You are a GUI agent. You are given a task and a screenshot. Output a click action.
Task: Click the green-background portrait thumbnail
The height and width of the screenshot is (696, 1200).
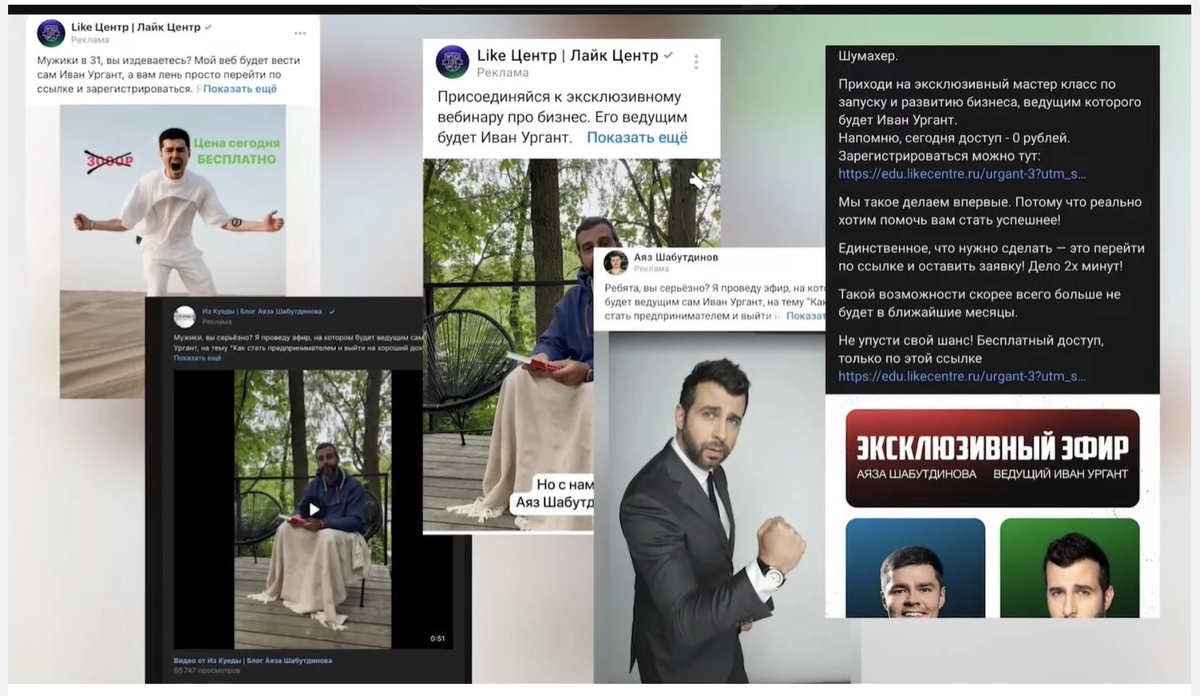1070,567
